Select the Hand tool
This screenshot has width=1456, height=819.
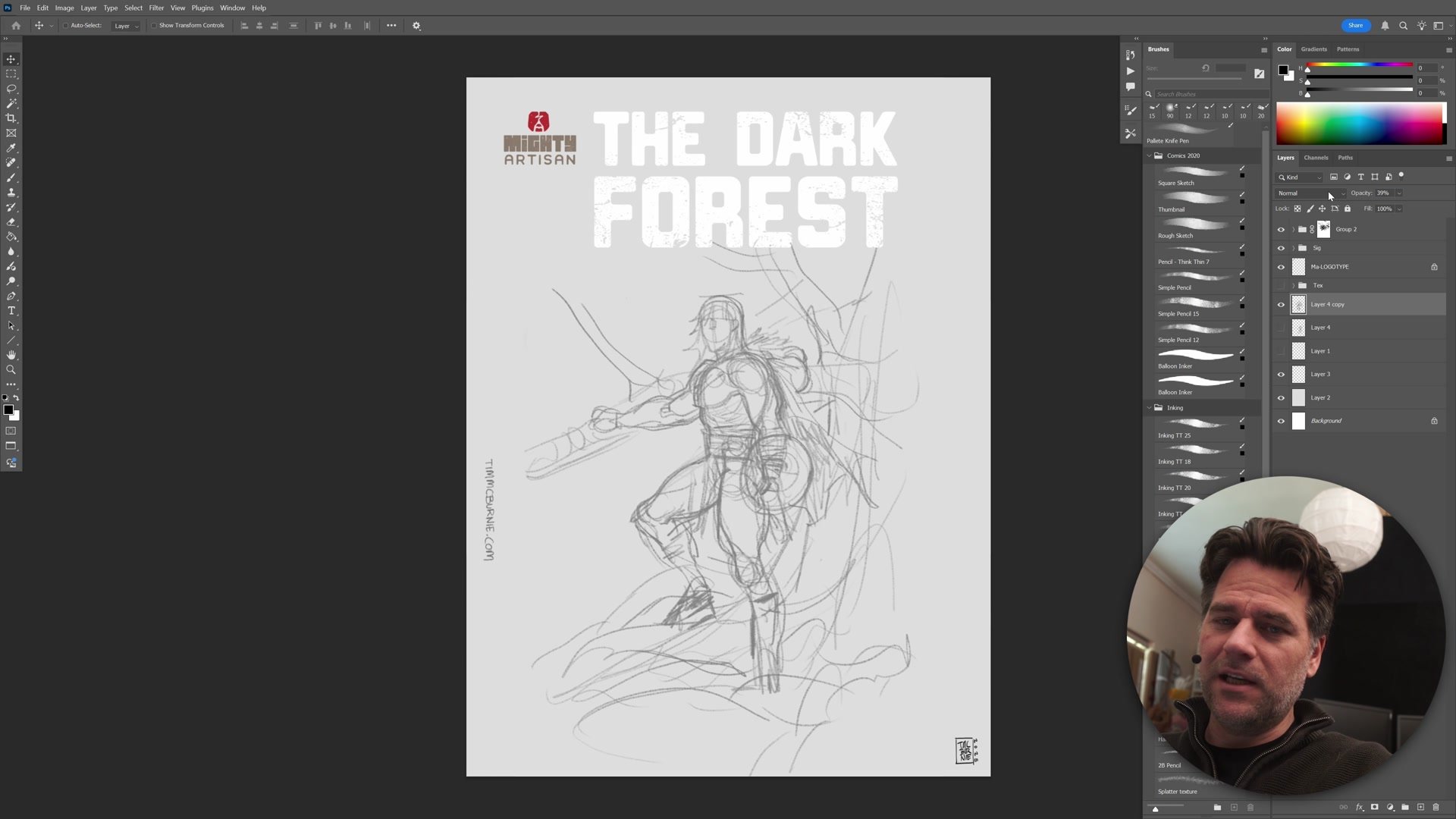11,355
